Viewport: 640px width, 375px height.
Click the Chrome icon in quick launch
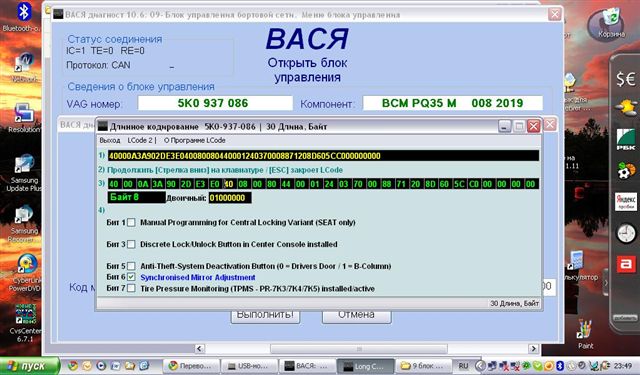pos(73,366)
